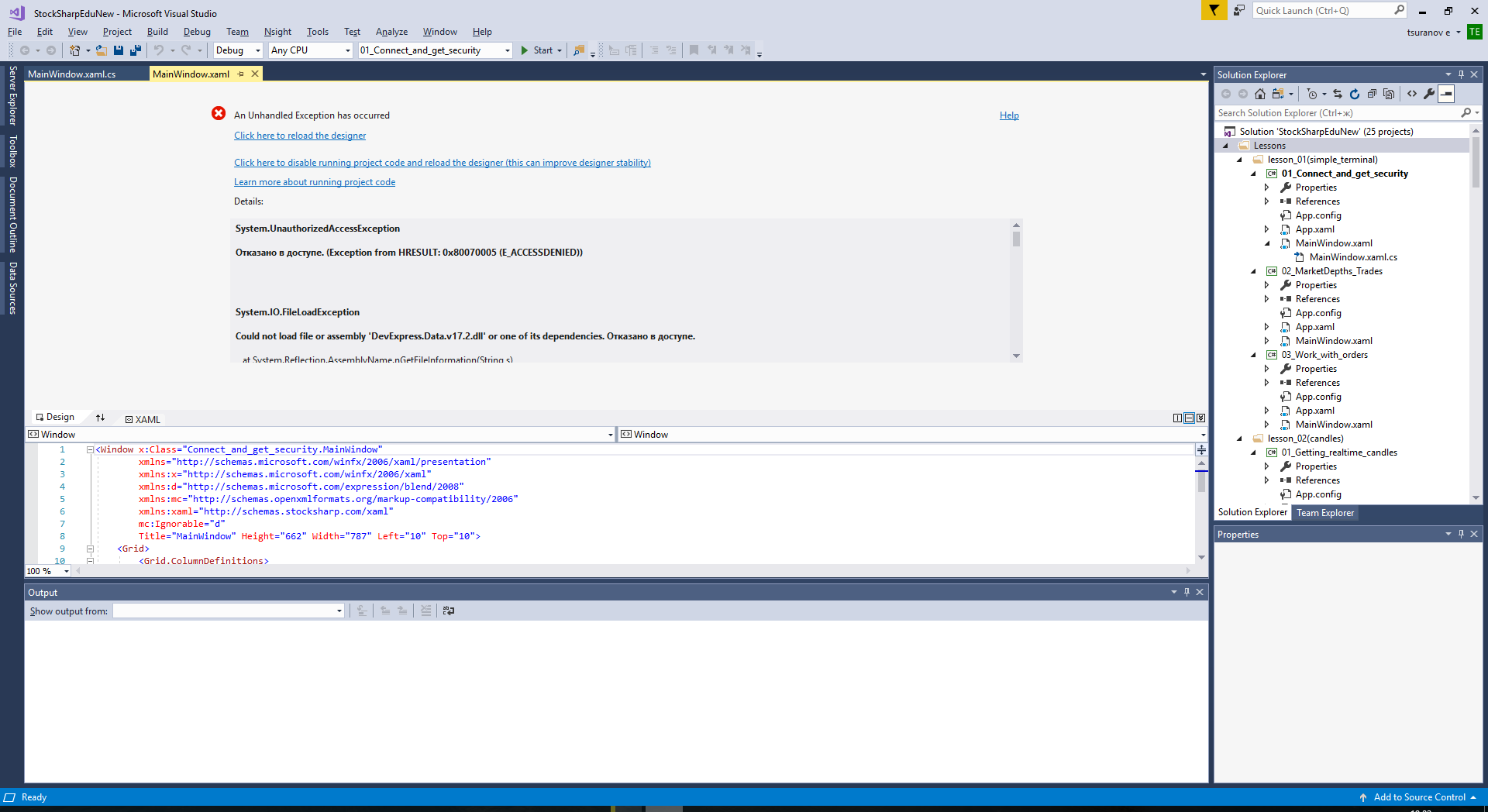The height and width of the screenshot is (812, 1488).
Task: Click the search magnifier in Solution Explorer
Action: click(1466, 113)
